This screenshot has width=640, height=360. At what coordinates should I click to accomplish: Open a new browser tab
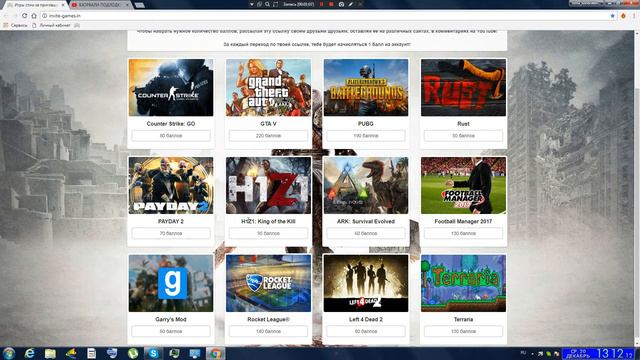tap(140, 5)
